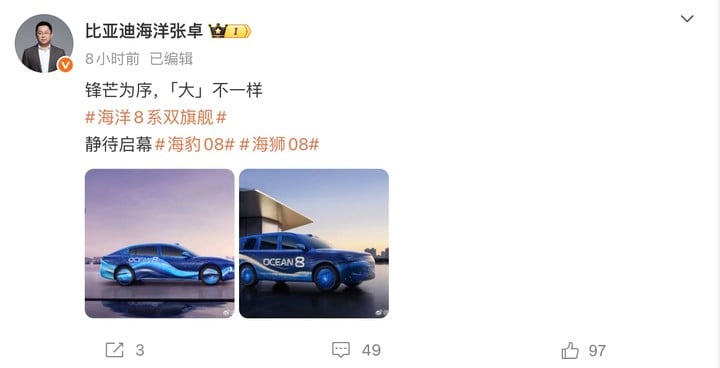Open the #海洋8系双旗舰# hashtag topic
The image size is (720, 368).
click(x=156, y=118)
